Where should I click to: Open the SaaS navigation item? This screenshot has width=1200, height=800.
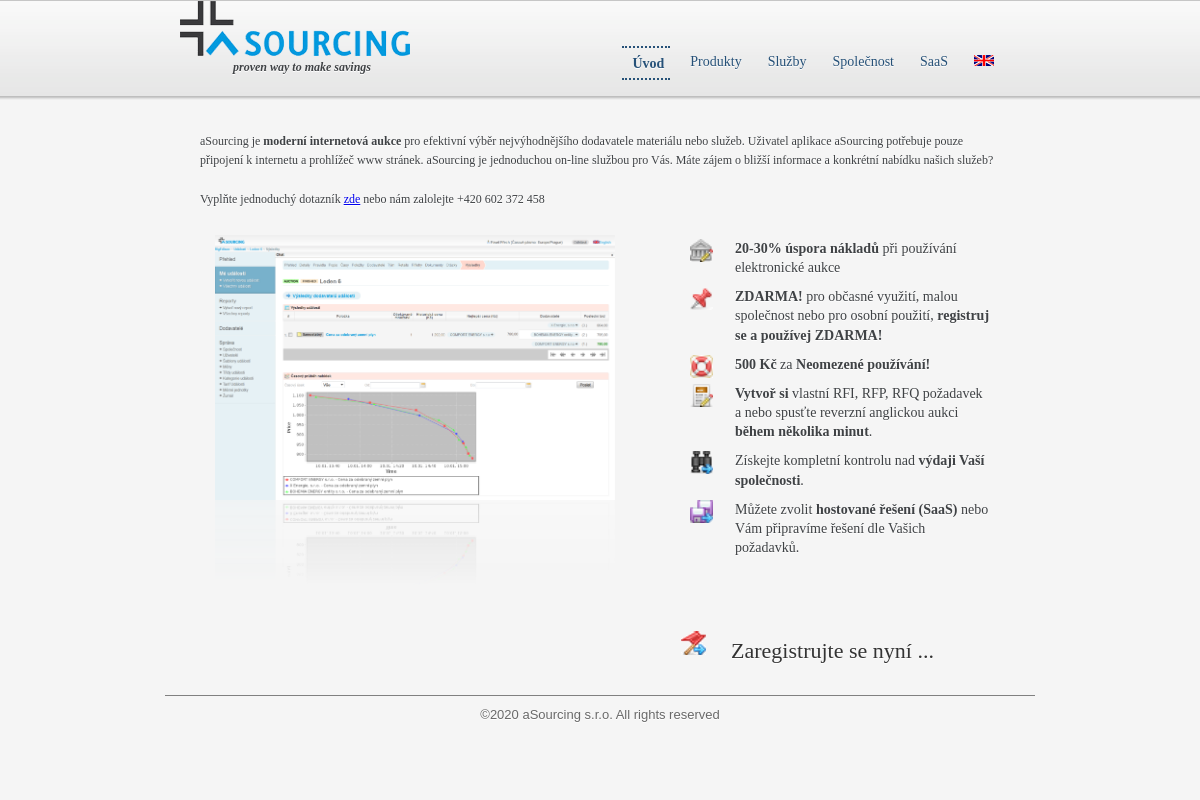(933, 61)
